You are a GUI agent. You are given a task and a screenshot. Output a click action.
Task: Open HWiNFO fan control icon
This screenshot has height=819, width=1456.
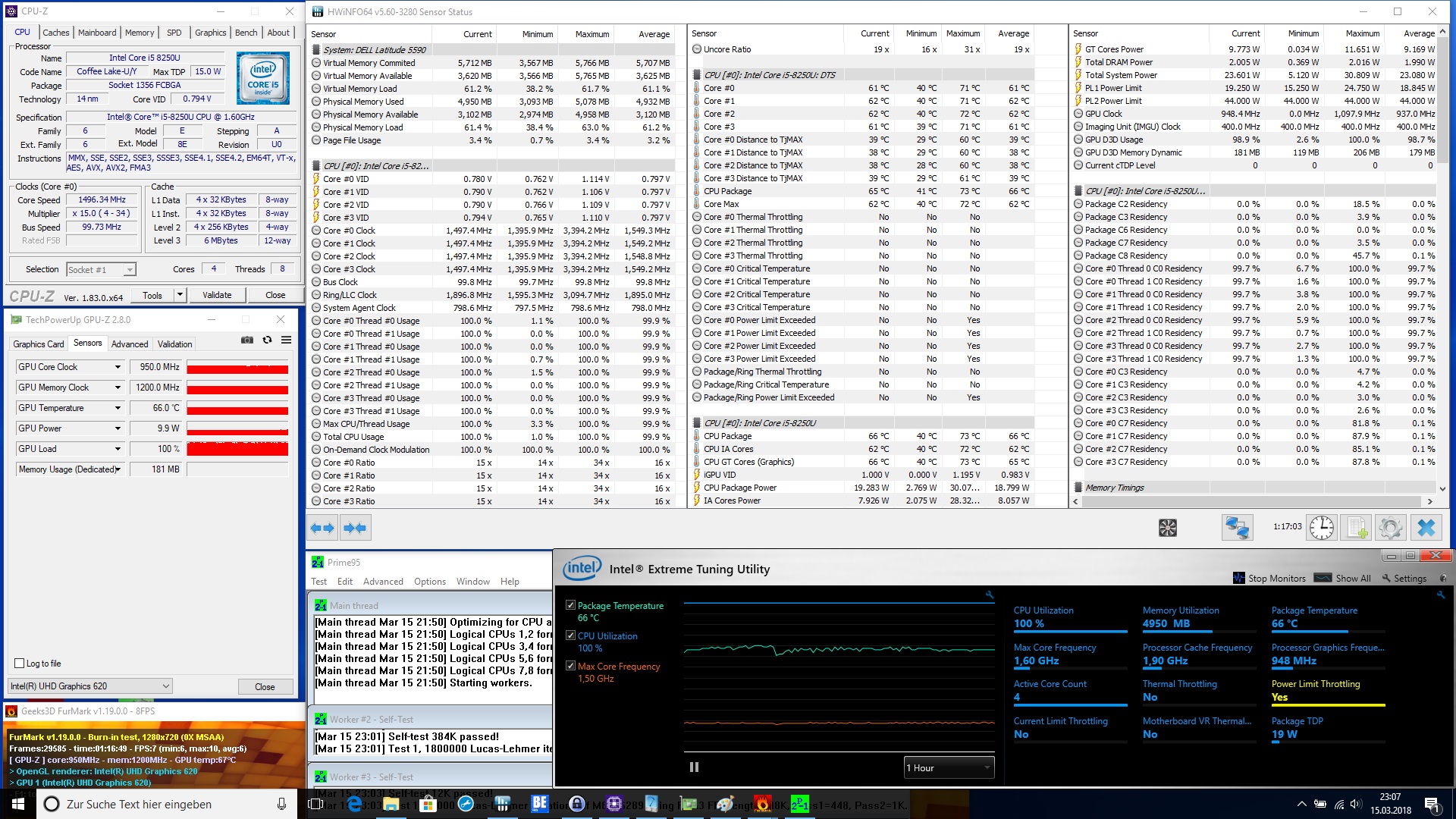[x=1168, y=528]
